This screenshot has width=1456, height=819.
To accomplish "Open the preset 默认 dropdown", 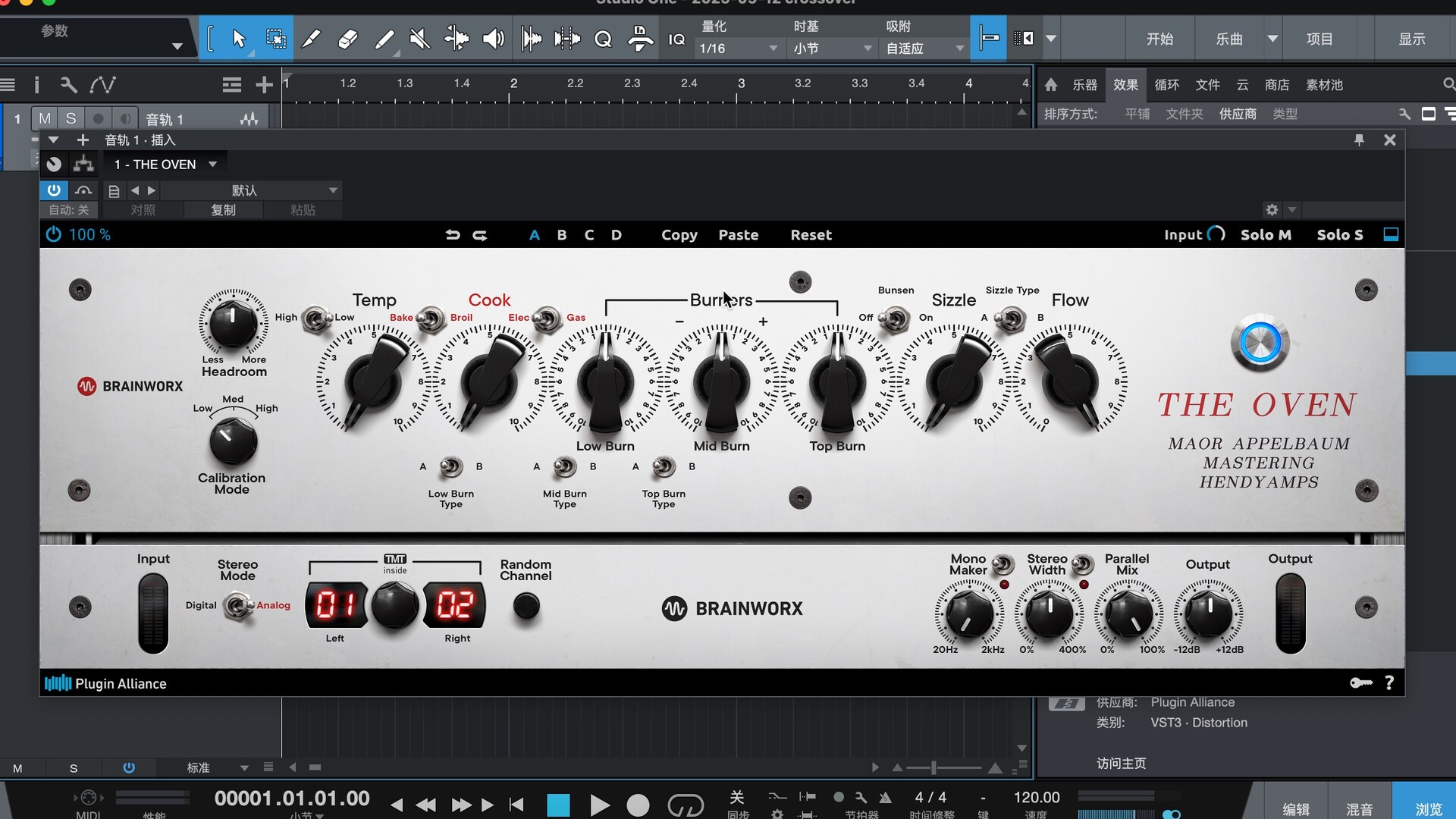I will 250,190.
